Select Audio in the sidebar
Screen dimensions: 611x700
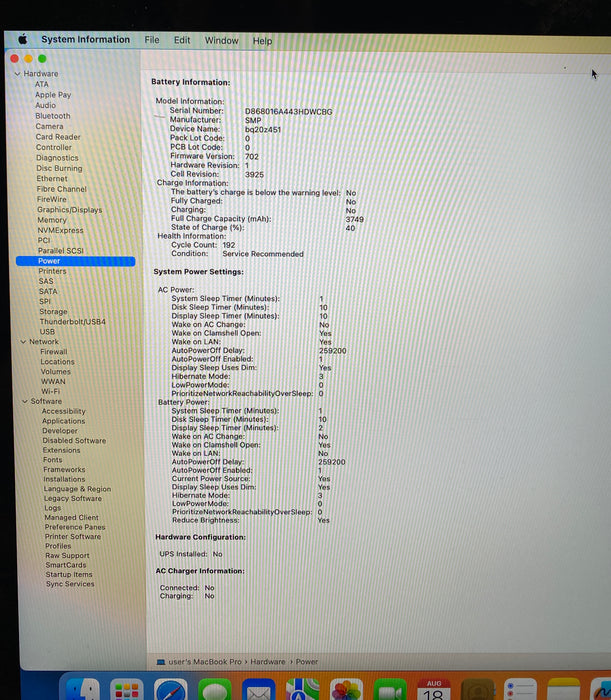[x=46, y=105]
